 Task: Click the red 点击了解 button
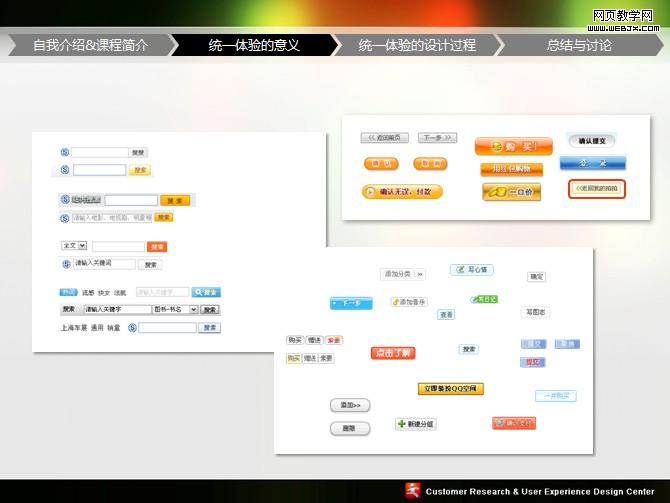[x=393, y=353]
